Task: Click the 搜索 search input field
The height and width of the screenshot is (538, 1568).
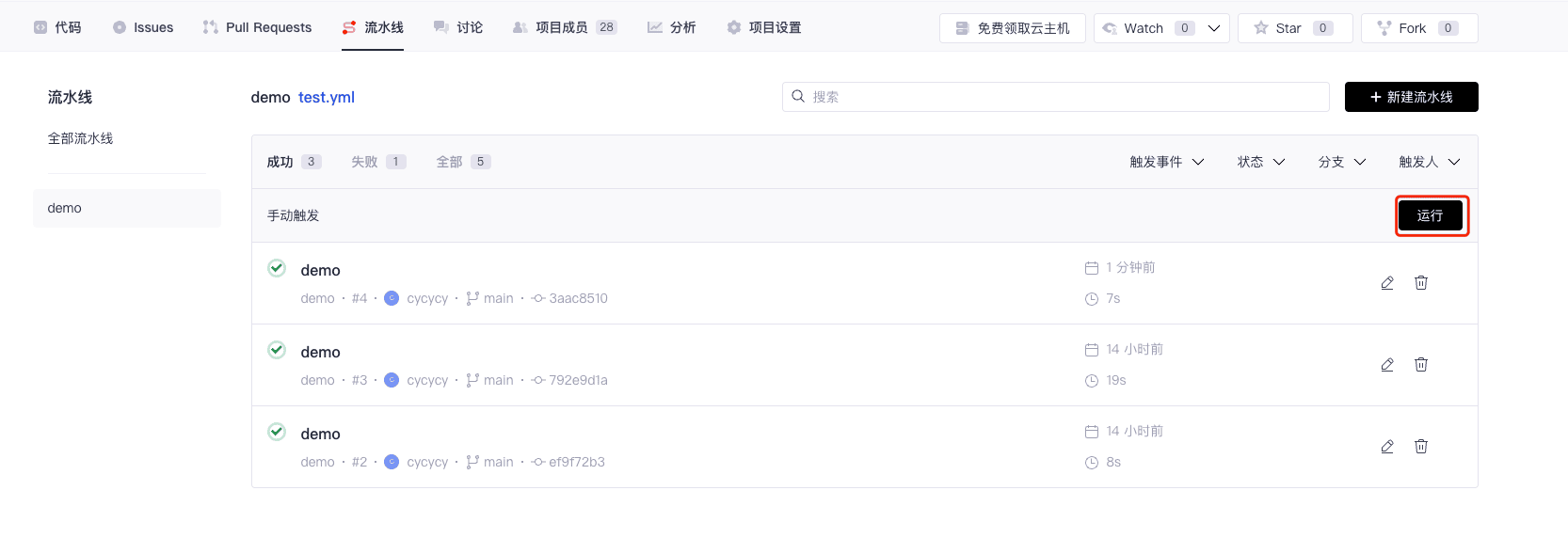Action: 1054,97
